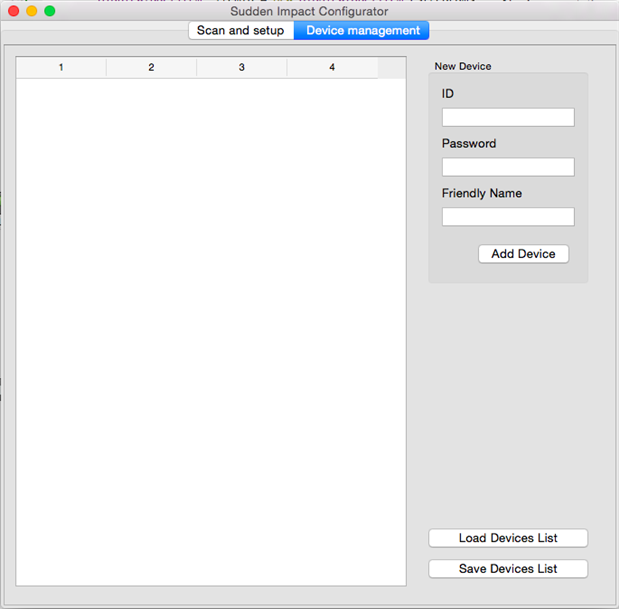Select the Device management tab

point(362,30)
